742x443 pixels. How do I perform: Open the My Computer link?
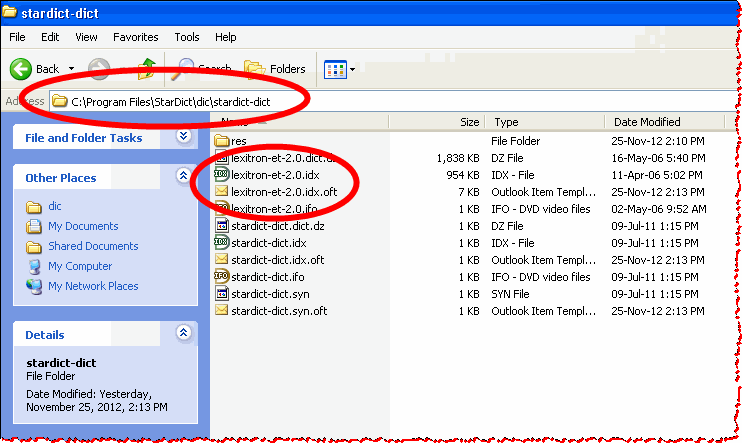[80, 266]
